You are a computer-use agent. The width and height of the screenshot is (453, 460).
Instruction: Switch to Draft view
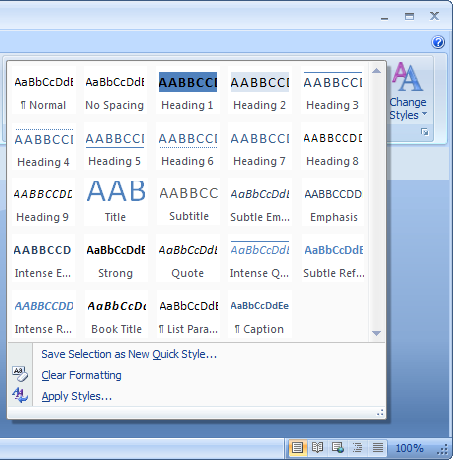point(378,448)
